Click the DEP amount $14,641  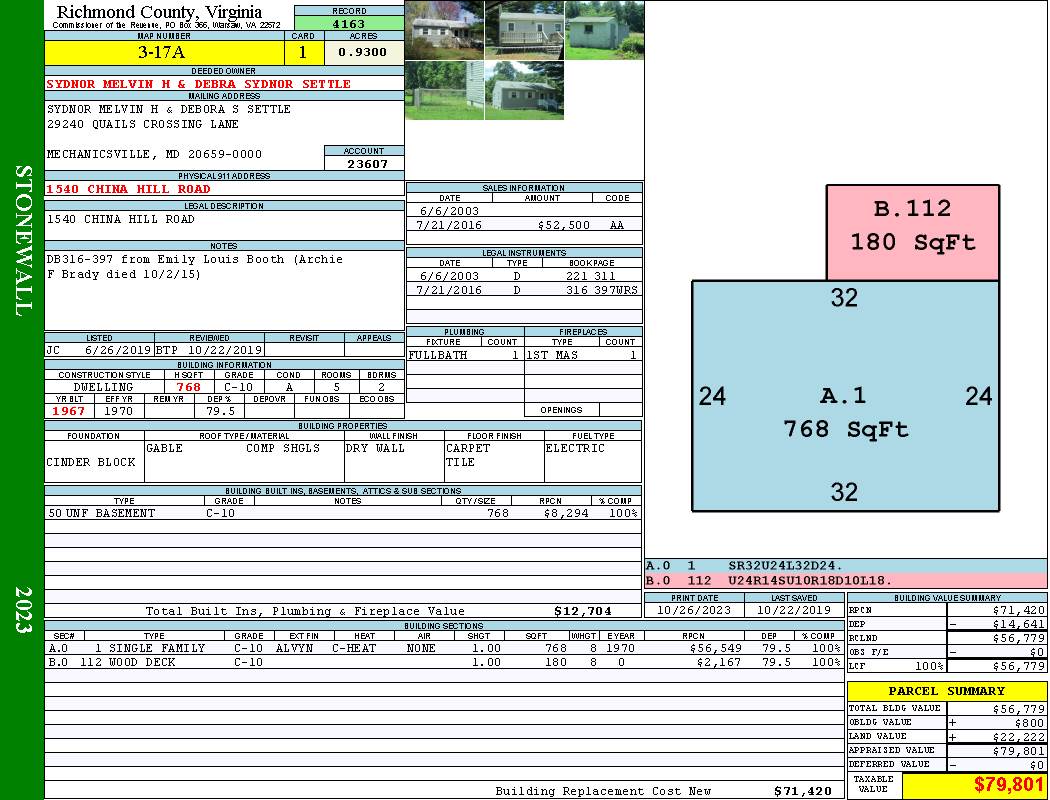click(x=1018, y=624)
